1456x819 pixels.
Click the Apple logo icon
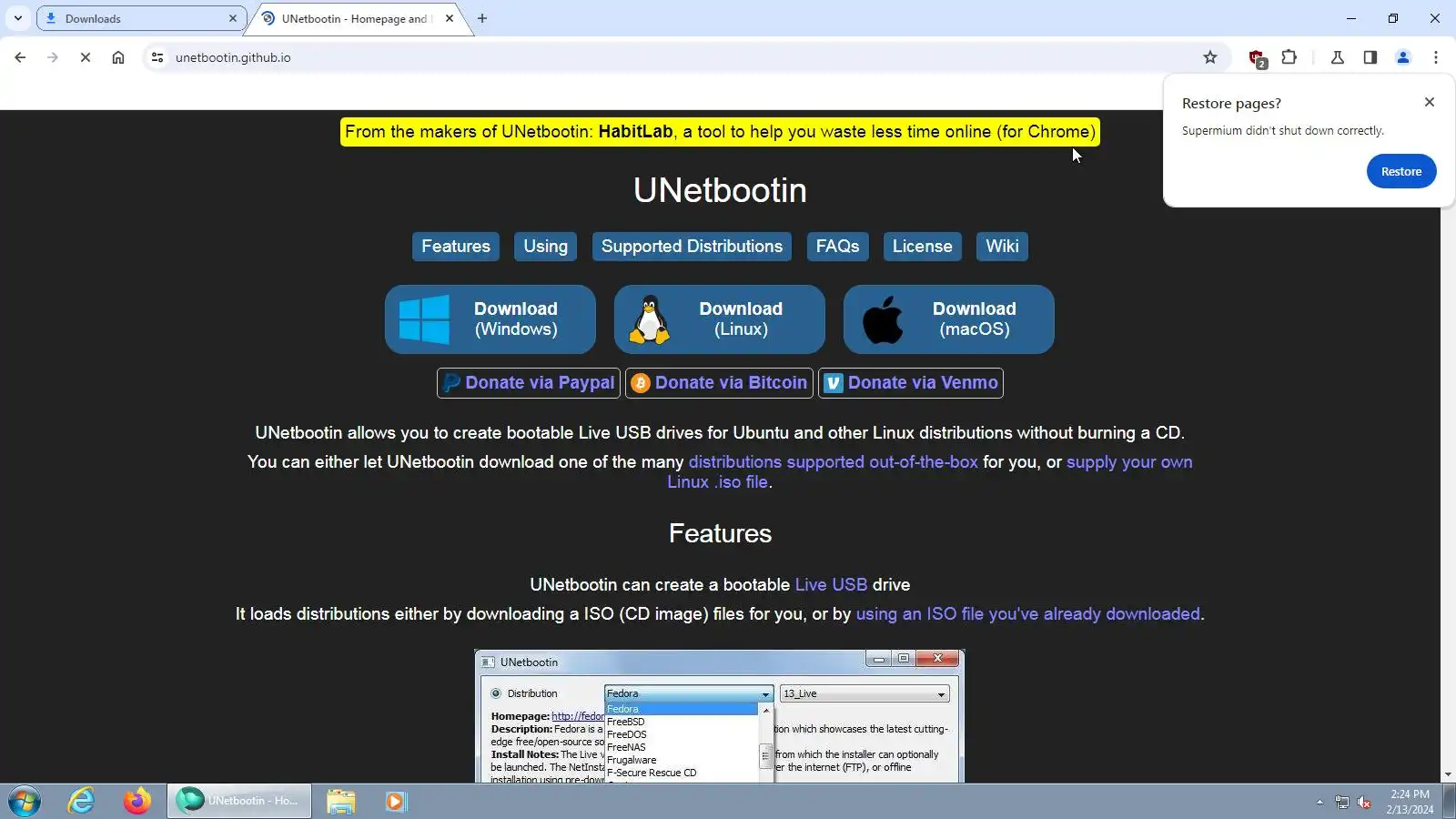click(x=883, y=319)
